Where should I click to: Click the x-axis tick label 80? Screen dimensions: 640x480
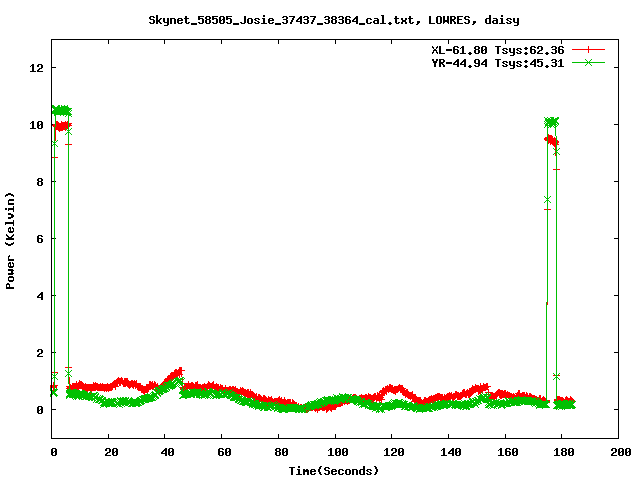pos(281,452)
